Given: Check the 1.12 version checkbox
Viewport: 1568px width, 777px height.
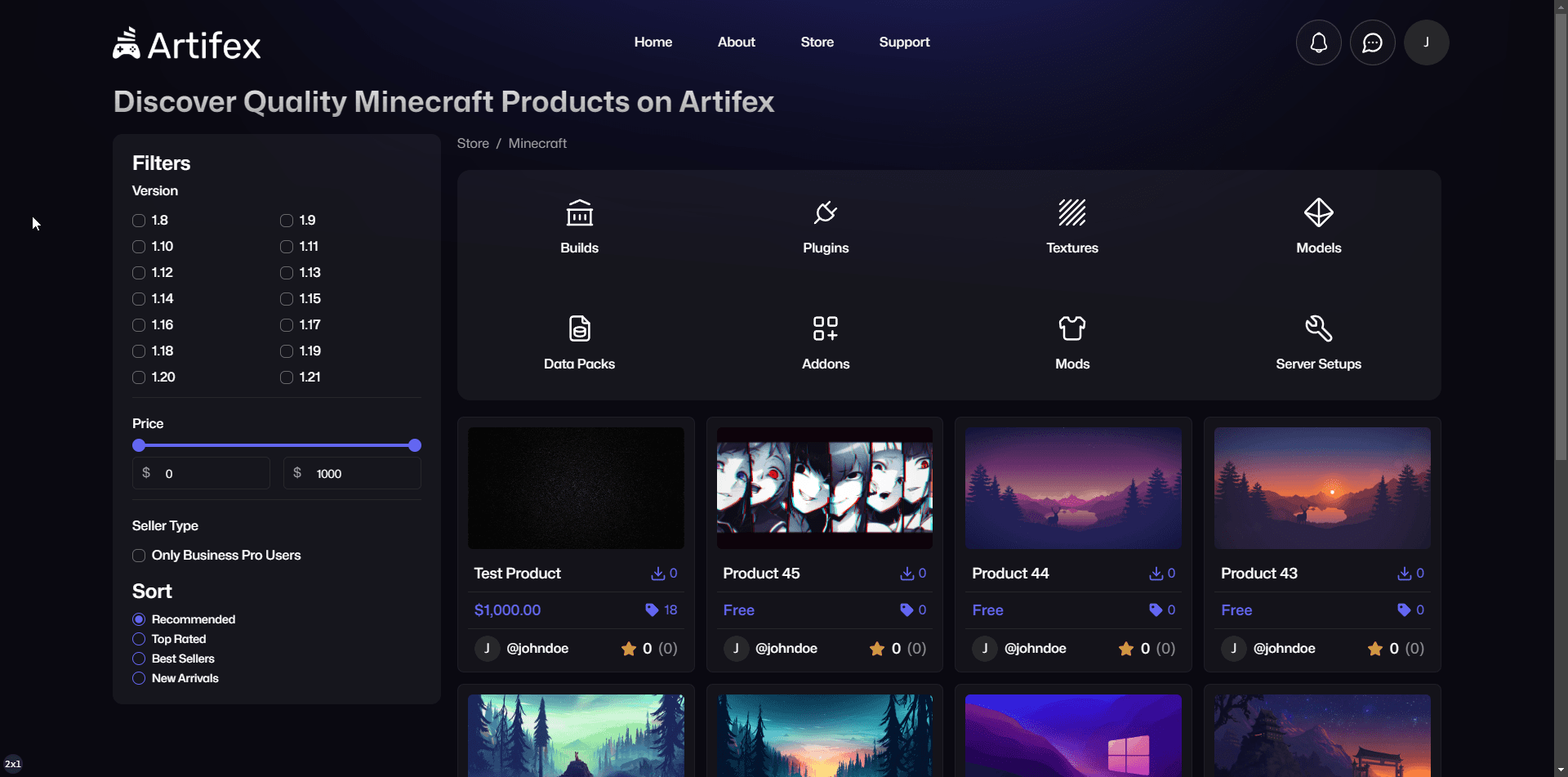Looking at the screenshot, I should (x=139, y=272).
